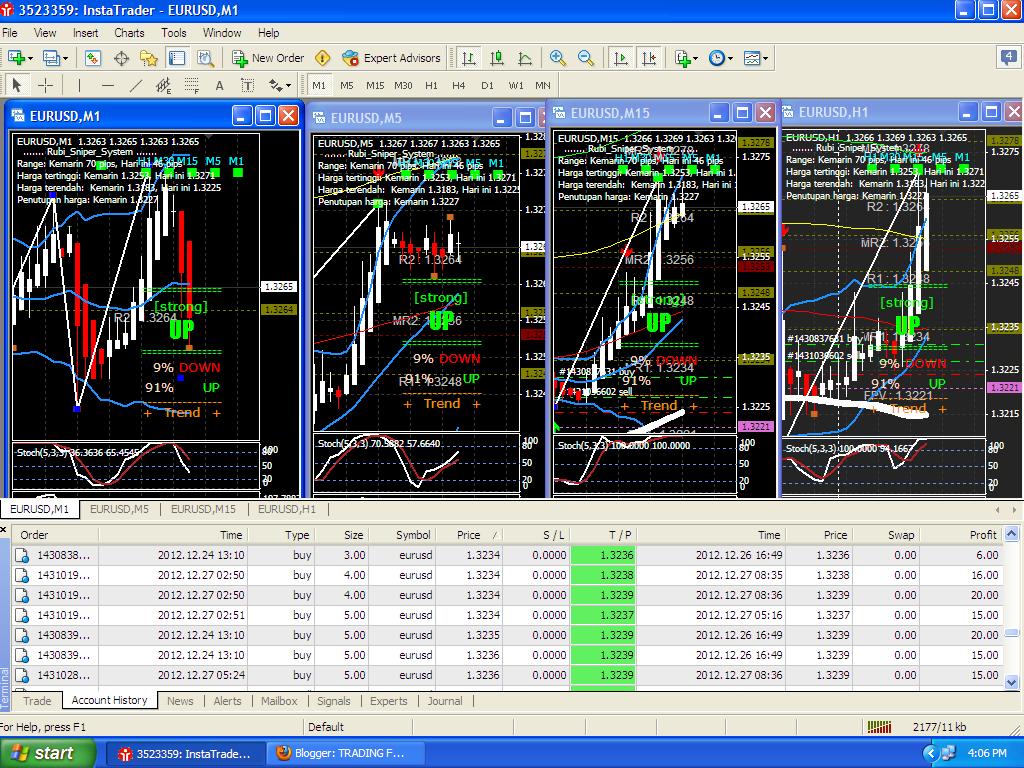The image size is (1024, 768).
Task: Open MetaEditor yellow diamond icon
Action: point(323,58)
